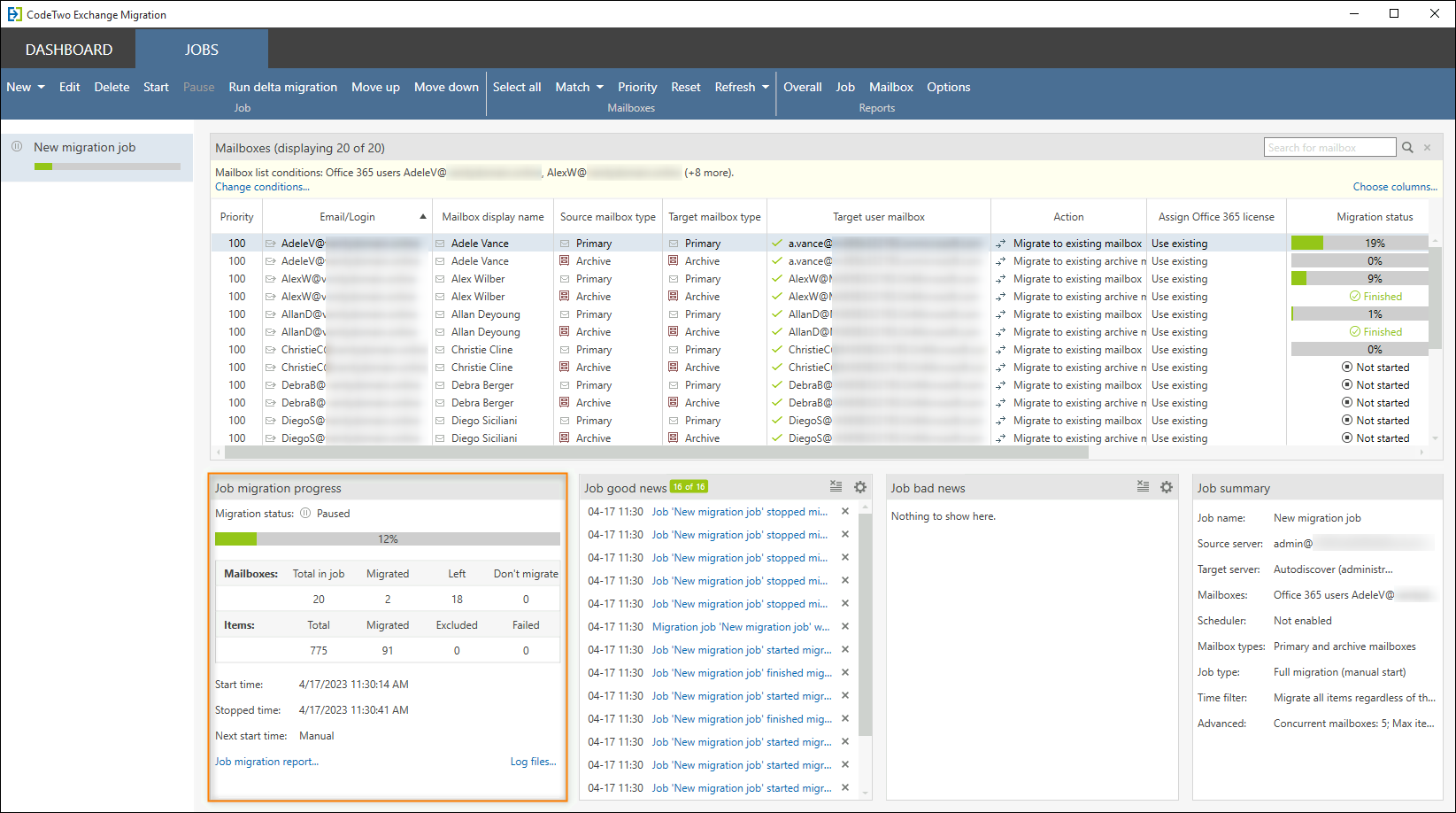Open Job migration report... link

coord(266,762)
